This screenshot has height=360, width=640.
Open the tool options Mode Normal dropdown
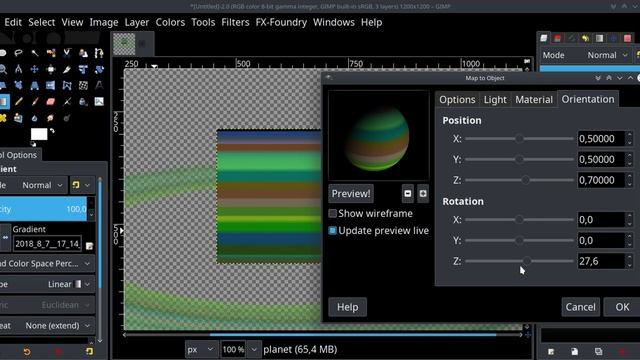42,185
